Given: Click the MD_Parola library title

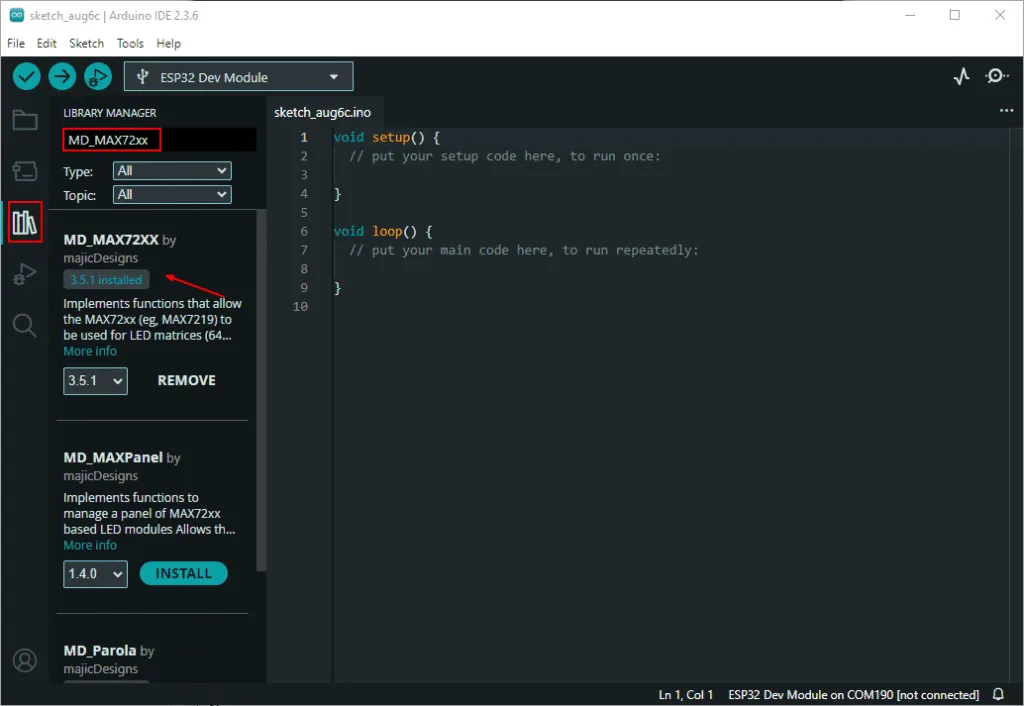Looking at the screenshot, I should pos(100,650).
